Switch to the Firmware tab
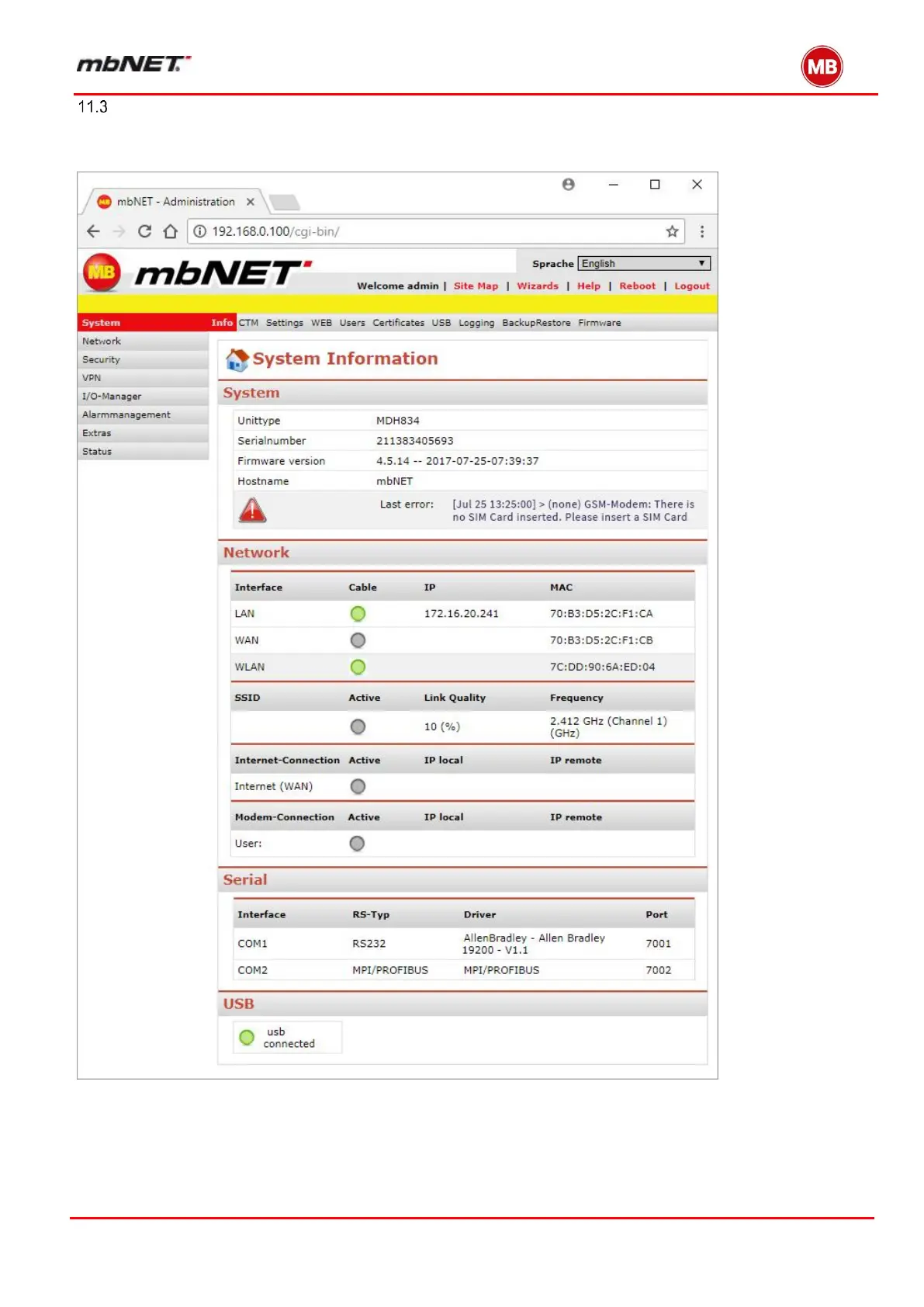This screenshot has height=1307, width=924. pyautogui.click(x=599, y=323)
